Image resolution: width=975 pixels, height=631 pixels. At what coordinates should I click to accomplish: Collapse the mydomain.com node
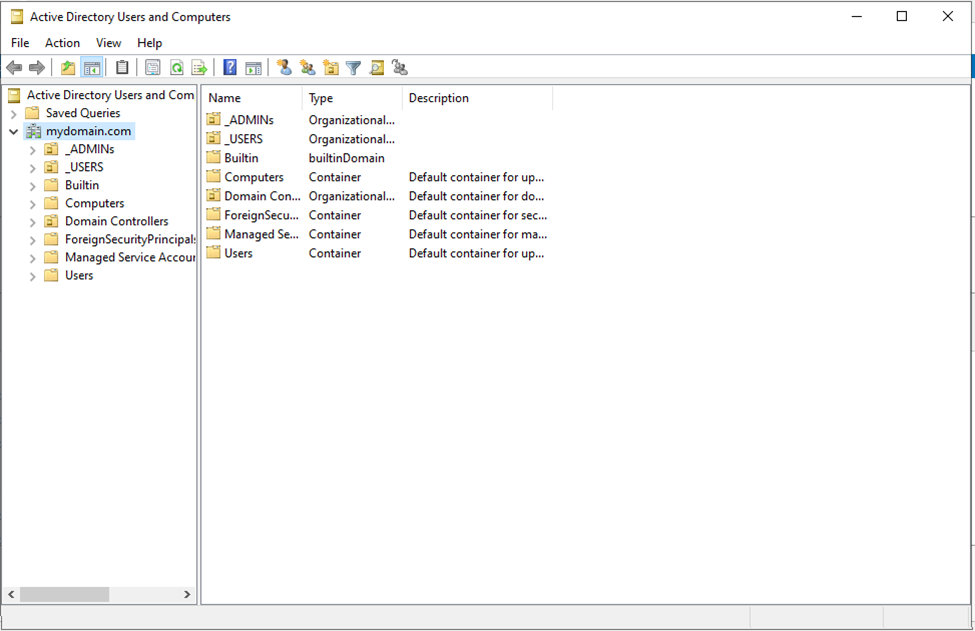click(x=14, y=132)
